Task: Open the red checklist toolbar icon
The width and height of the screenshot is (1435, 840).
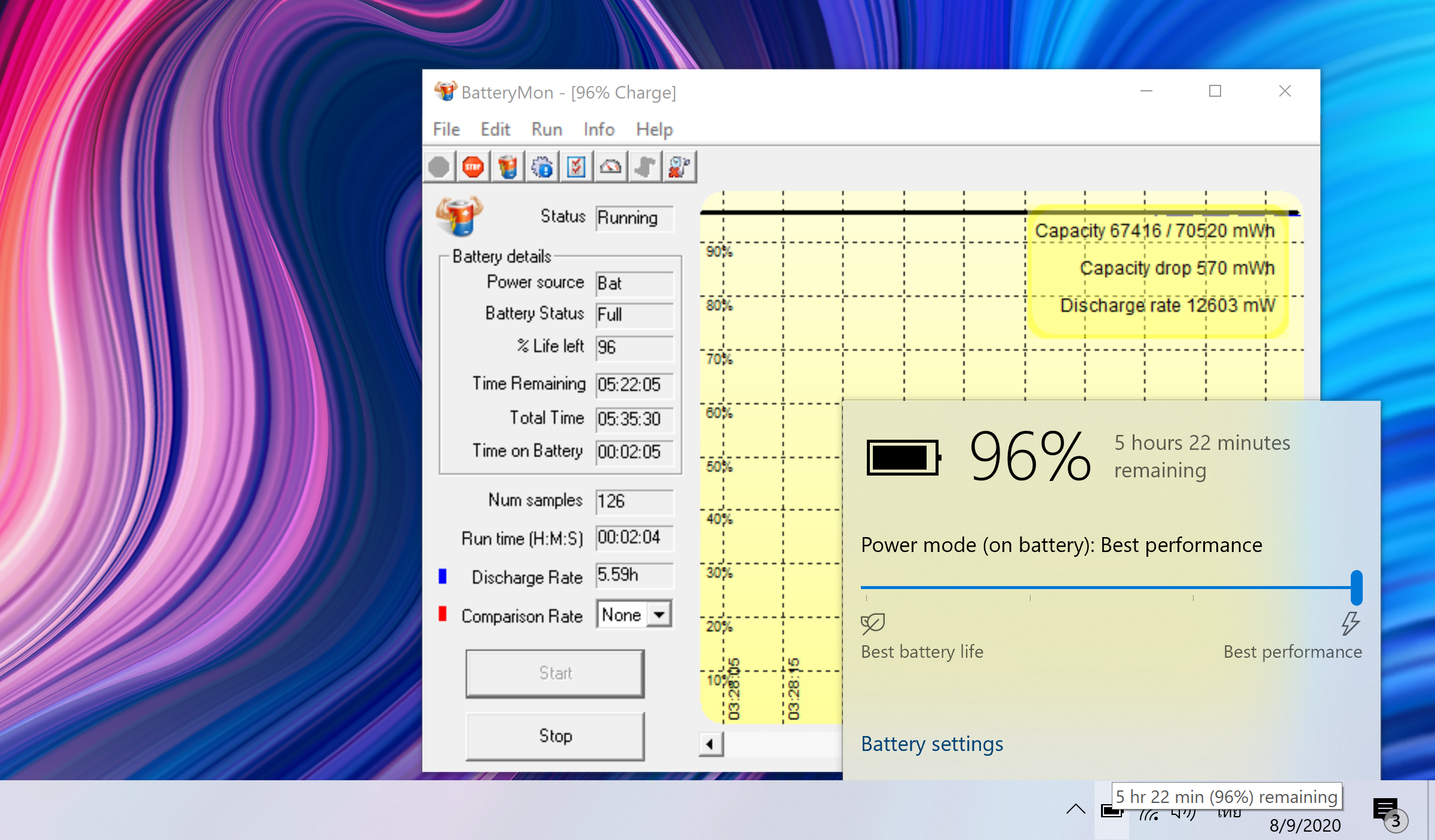Action: (x=576, y=167)
